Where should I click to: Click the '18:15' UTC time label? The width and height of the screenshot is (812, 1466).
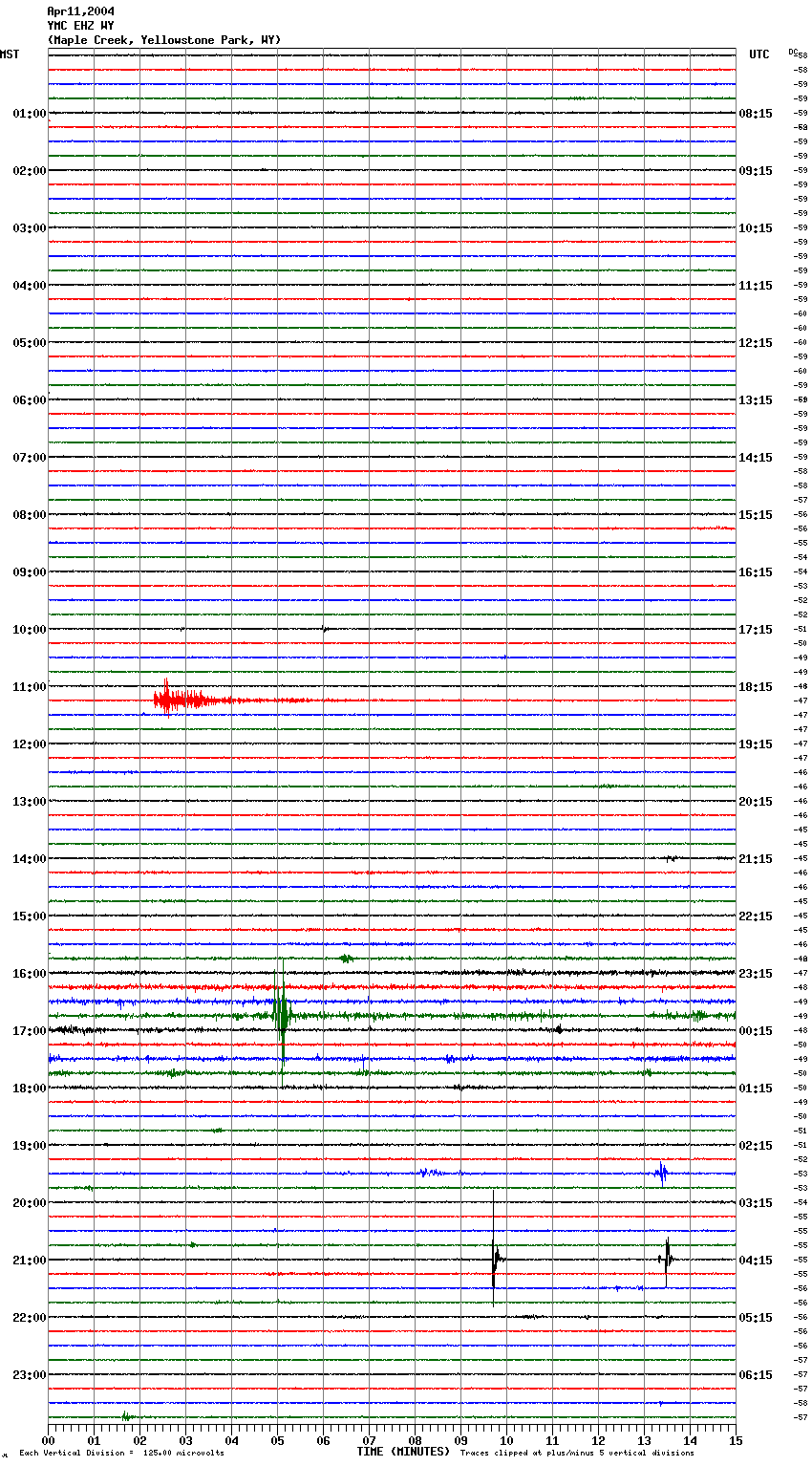click(756, 687)
